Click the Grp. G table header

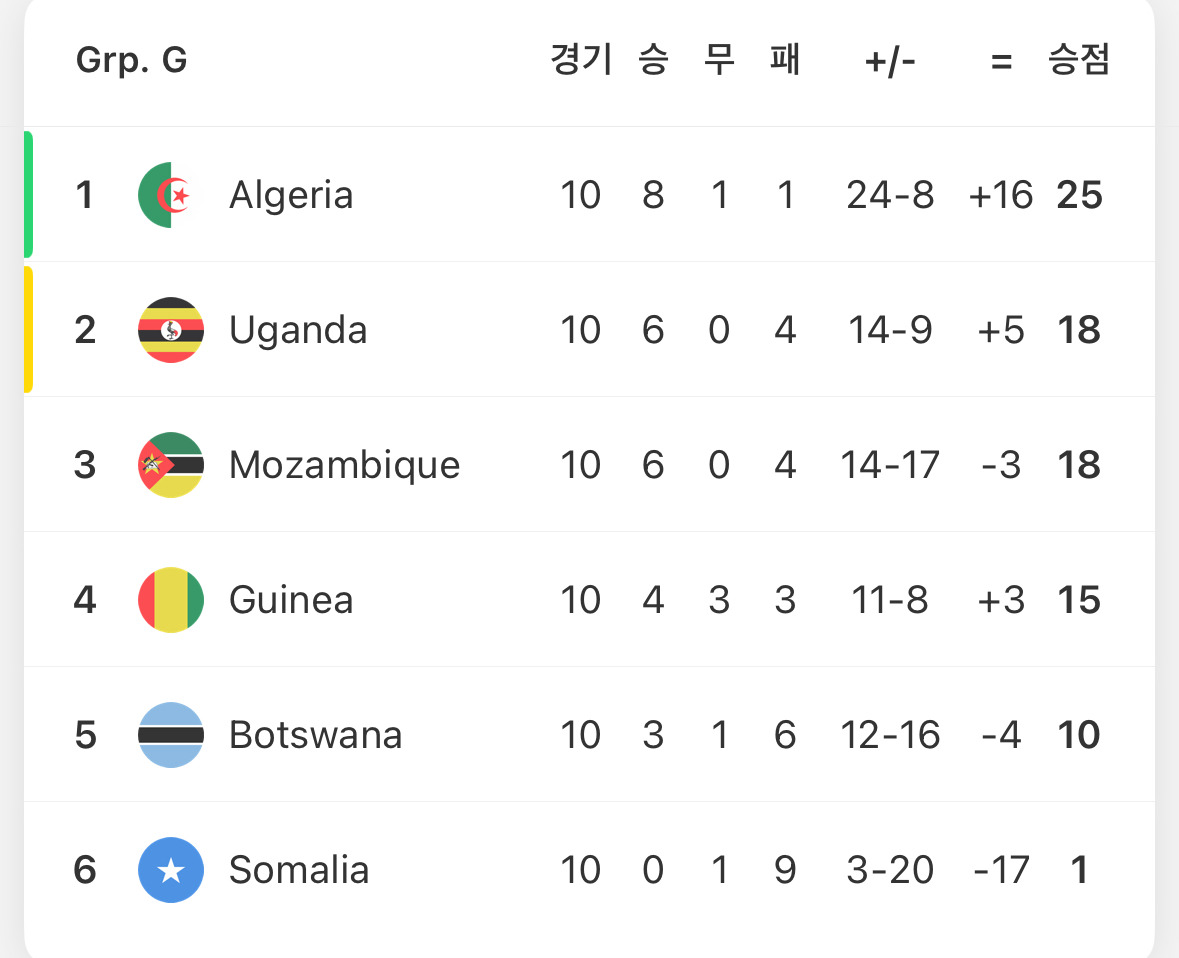click(131, 62)
